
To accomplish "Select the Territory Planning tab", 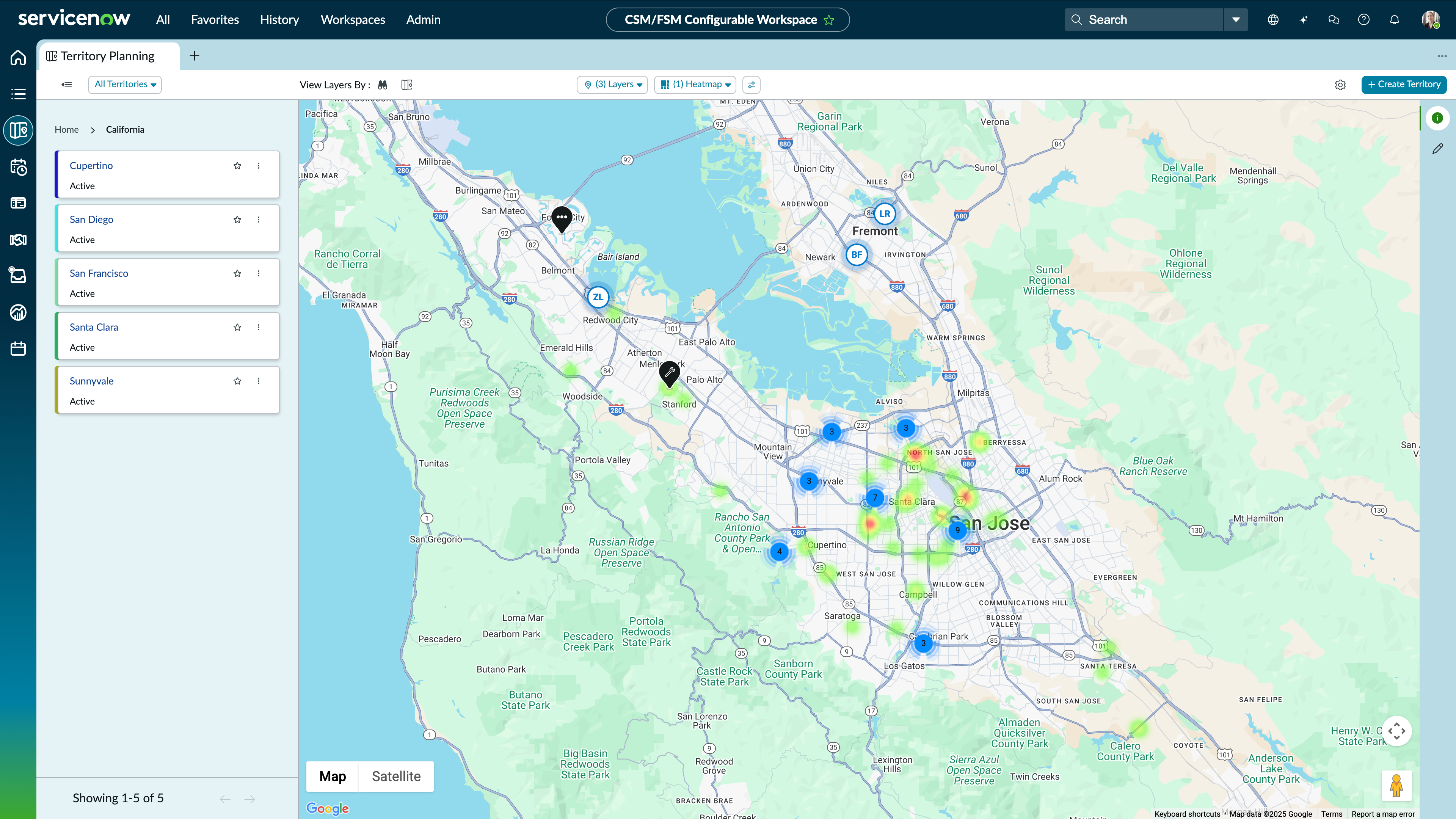I will pos(107,56).
